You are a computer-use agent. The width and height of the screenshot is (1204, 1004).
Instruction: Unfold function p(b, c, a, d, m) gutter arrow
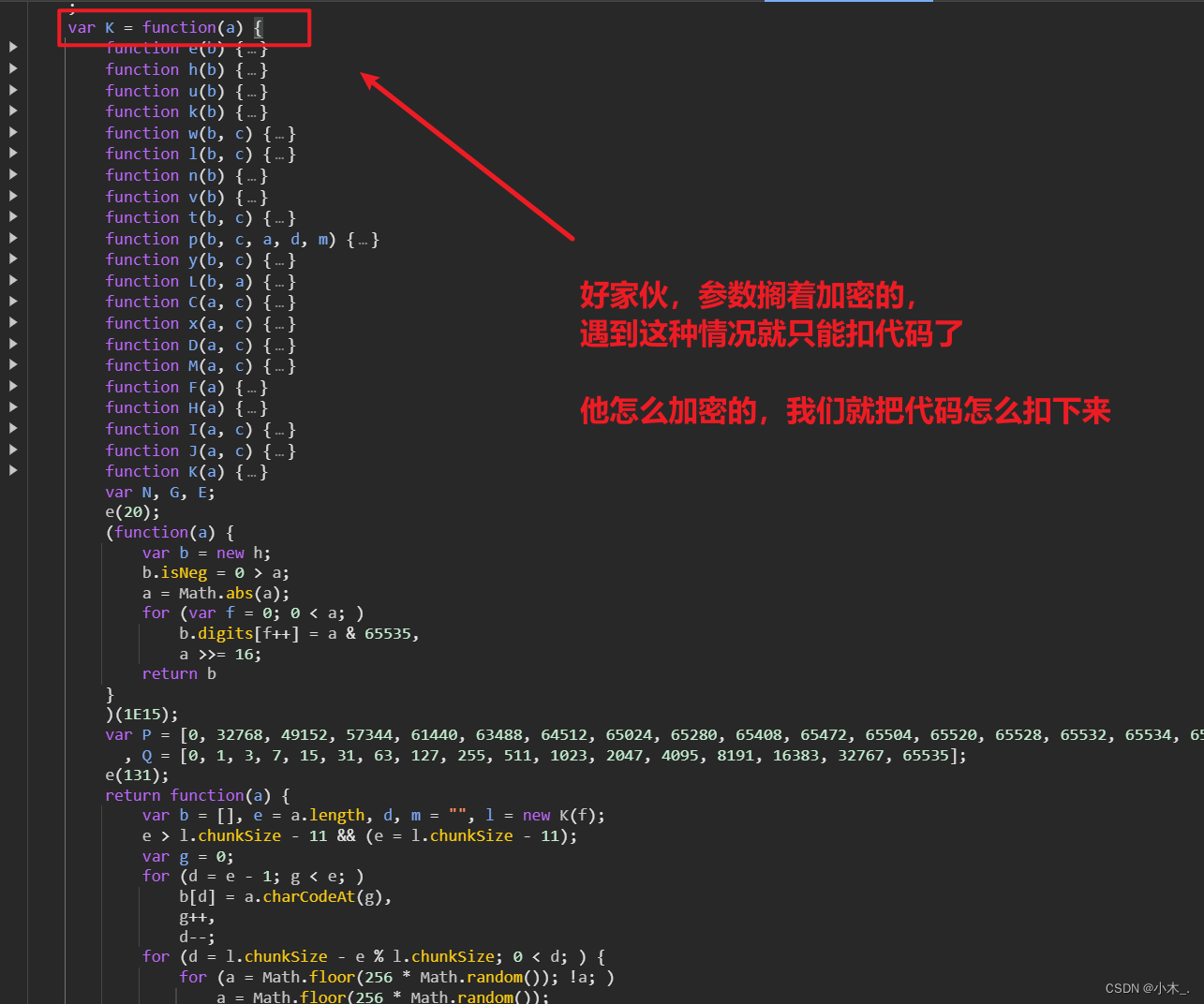(13, 238)
